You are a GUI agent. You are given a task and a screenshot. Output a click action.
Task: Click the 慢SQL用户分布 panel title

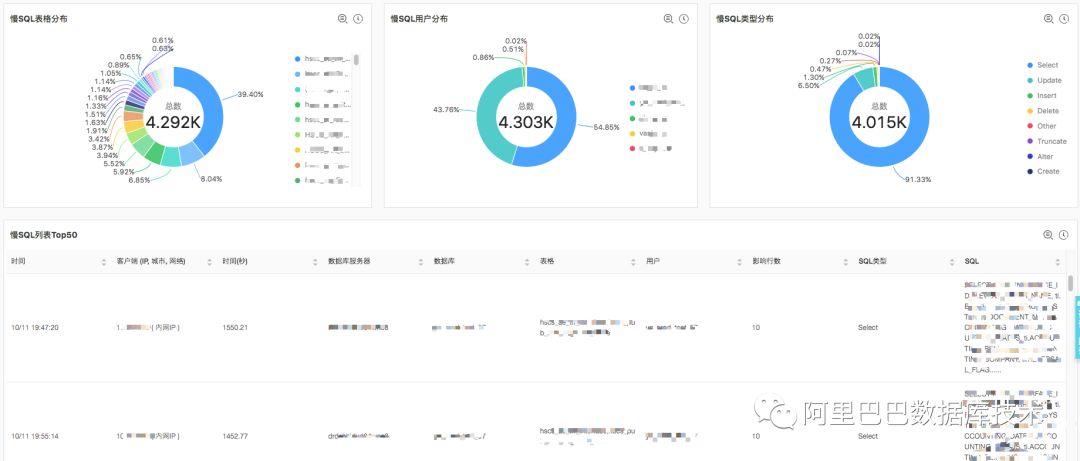point(419,19)
